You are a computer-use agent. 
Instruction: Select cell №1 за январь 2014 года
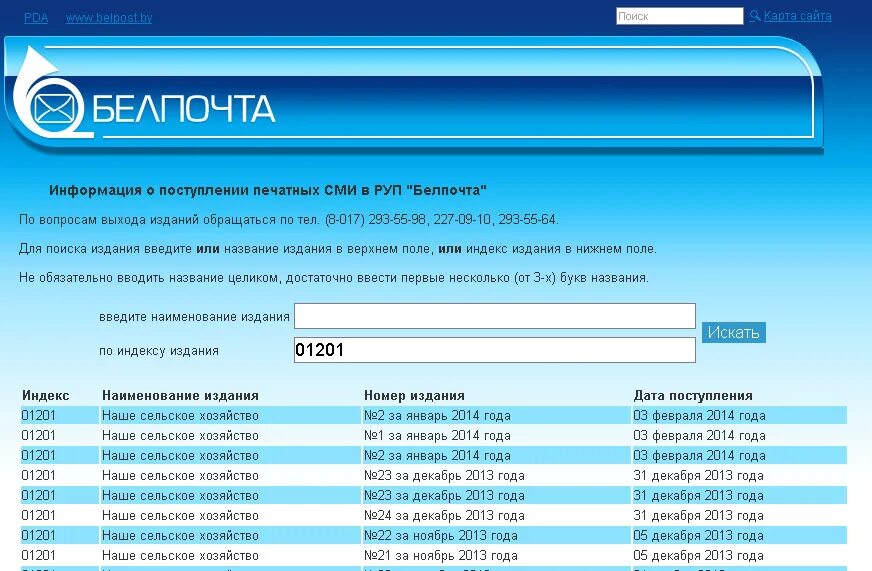pos(437,435)
